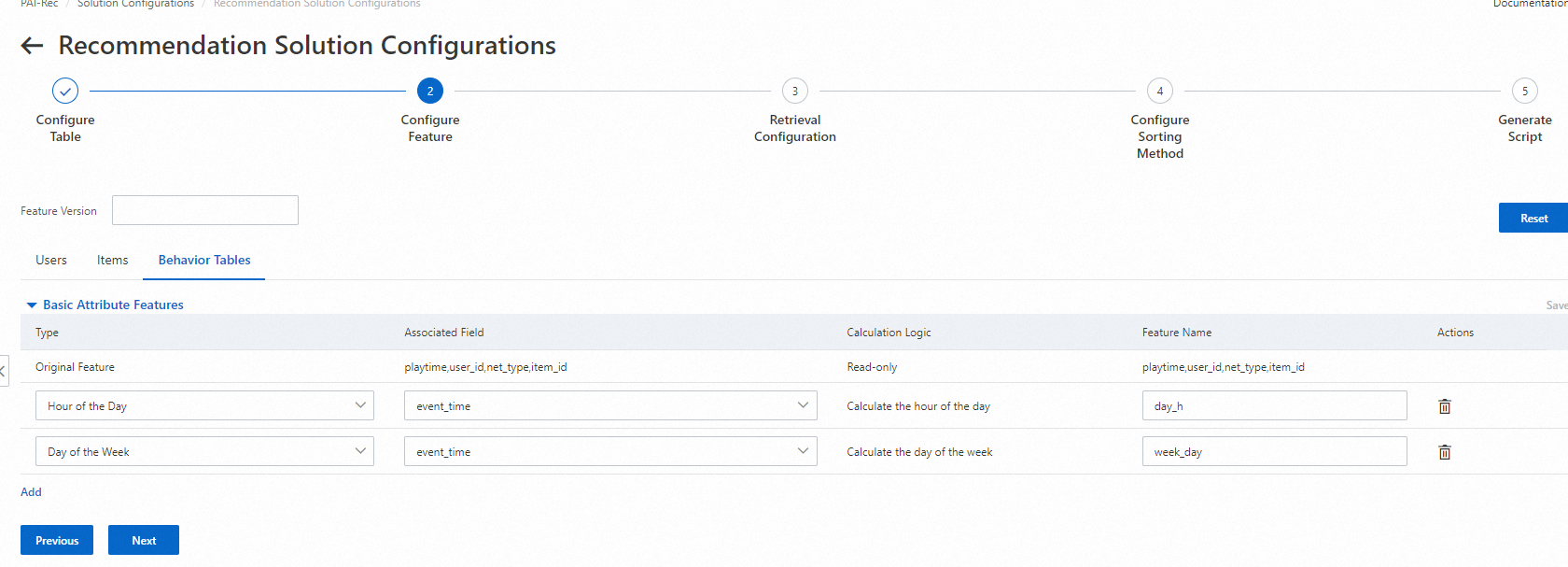Delete the Day of the Week feature row

point(1444,452)
